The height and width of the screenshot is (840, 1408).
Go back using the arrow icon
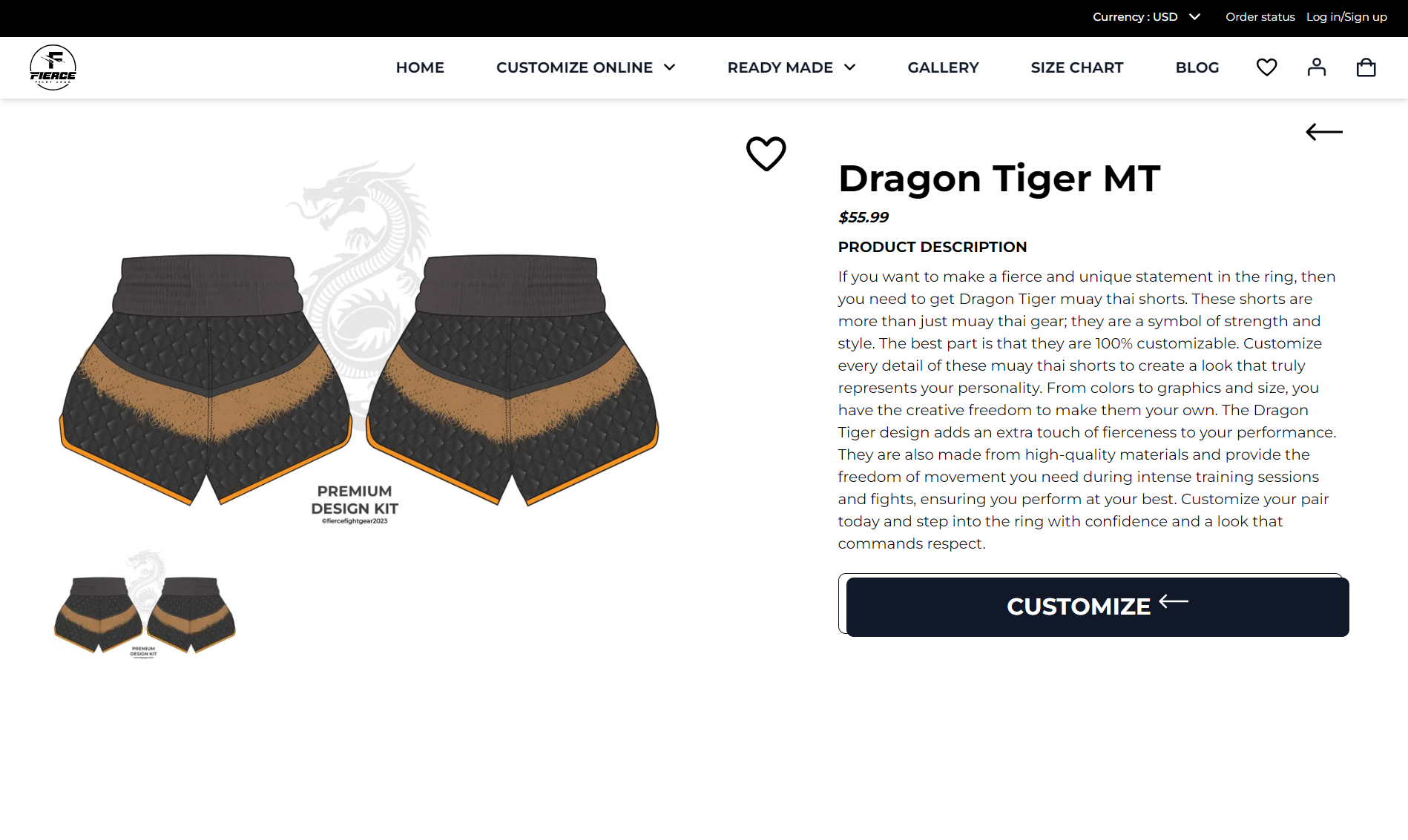[1324, 132]
